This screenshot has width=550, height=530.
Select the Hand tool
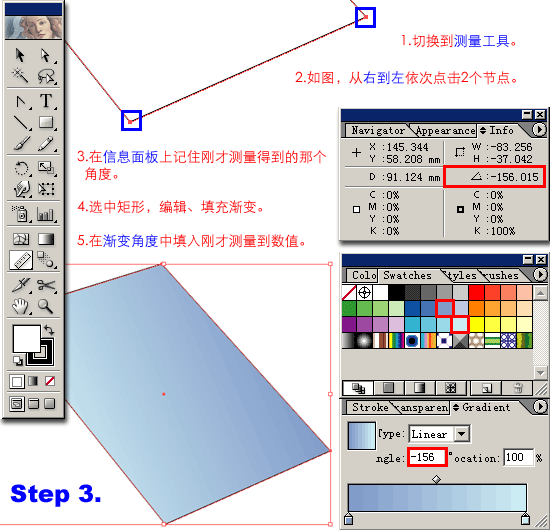(x=20, y=306)
